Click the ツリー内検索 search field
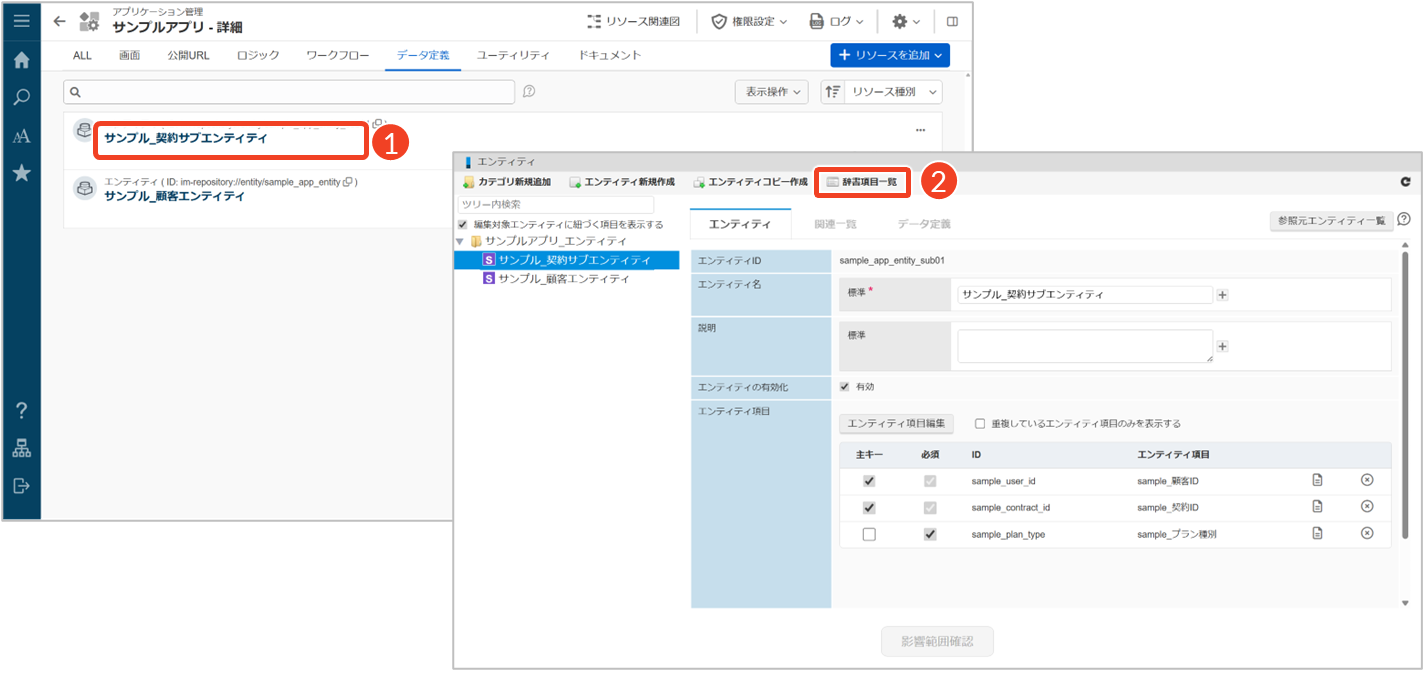The image size is (1425, 673). [556, 204]
